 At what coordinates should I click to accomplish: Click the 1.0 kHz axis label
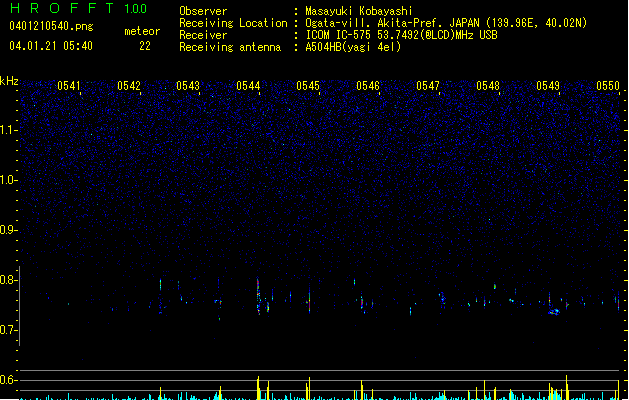[8, 180]
